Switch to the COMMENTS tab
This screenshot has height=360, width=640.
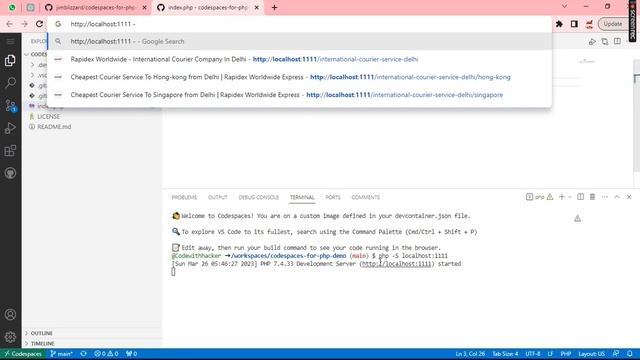pyautogui.click(x=366, y=197)
